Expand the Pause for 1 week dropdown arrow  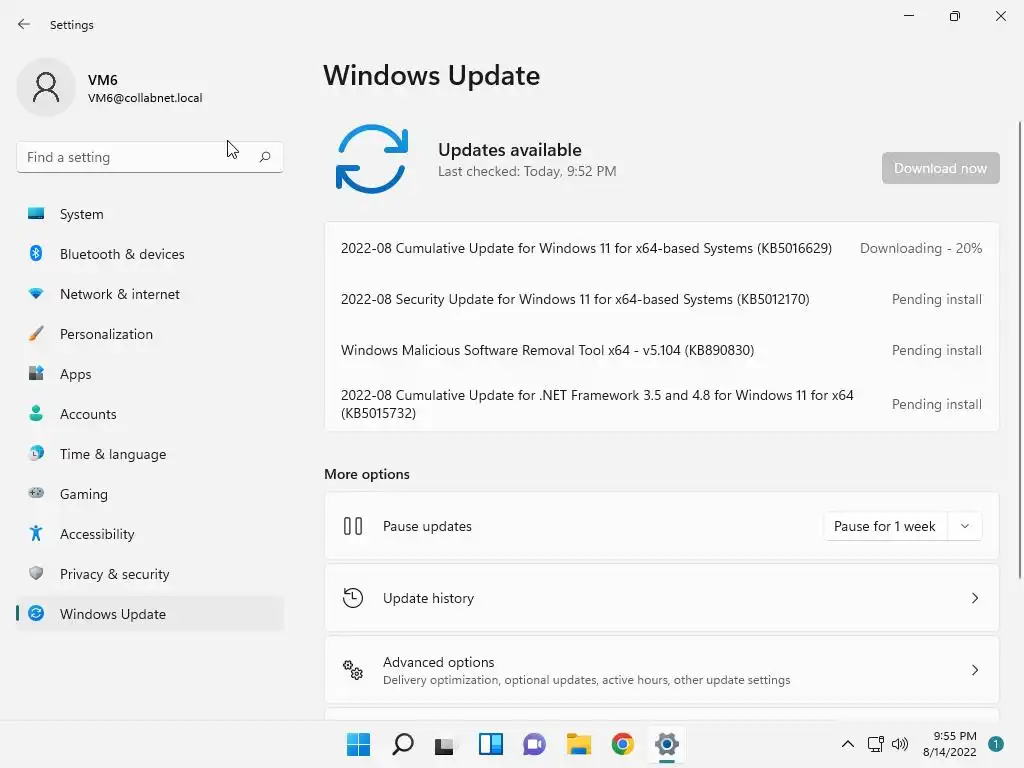tap(965, 526)
